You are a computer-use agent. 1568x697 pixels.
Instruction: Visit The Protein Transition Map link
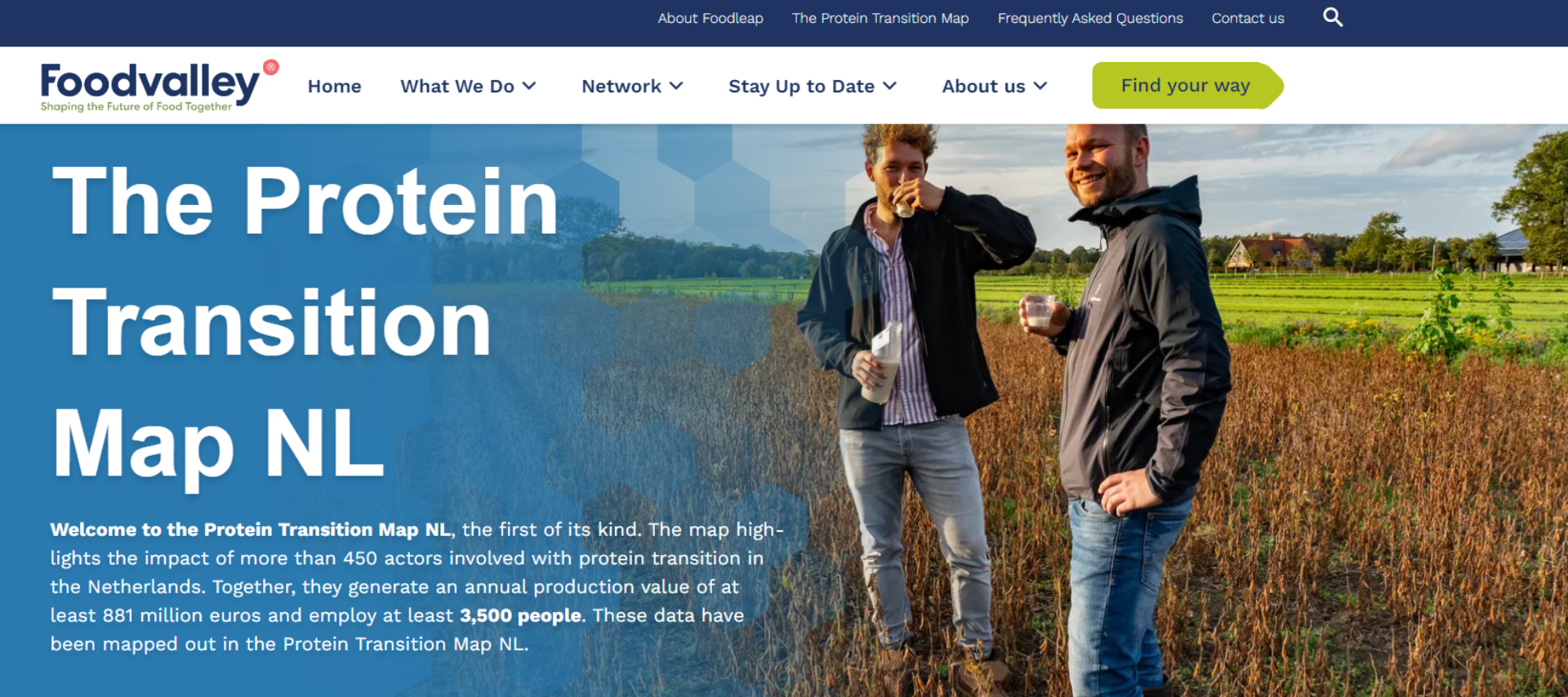tap(880, 18)
